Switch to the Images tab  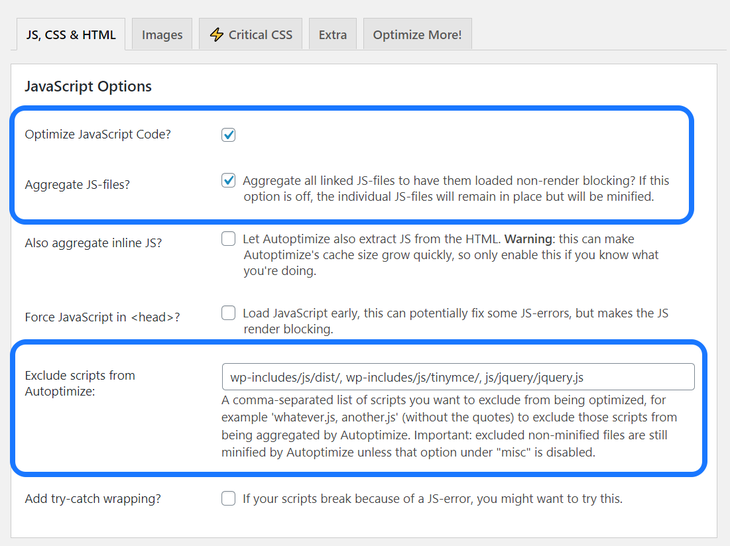click(162, 34)
